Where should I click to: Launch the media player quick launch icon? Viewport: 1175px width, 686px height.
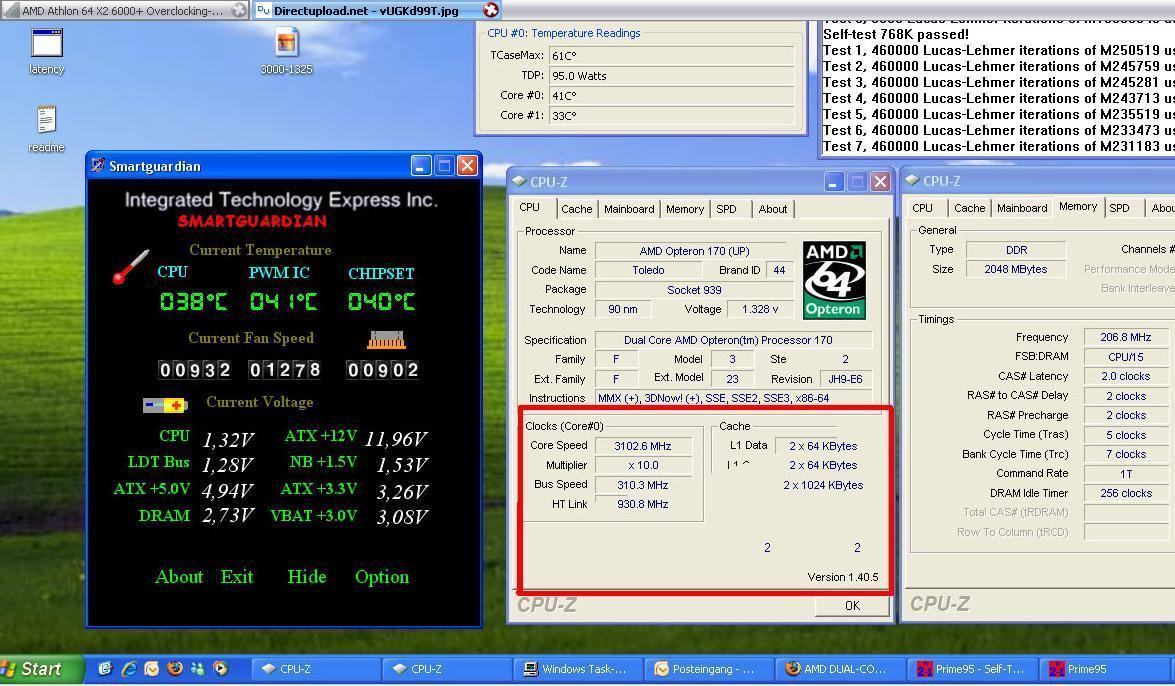click(x=220, y=668)
